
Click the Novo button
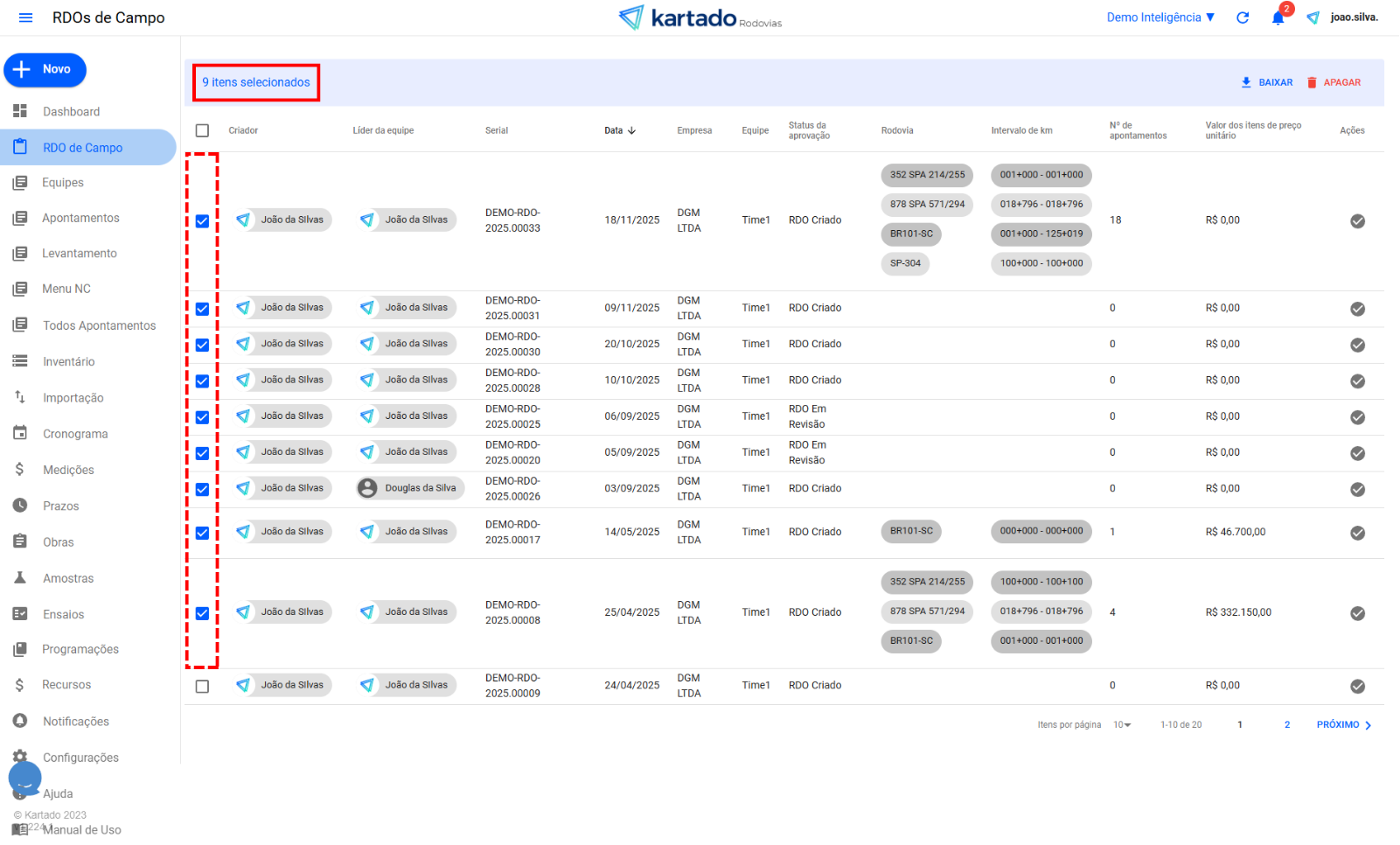click(45, 70)
